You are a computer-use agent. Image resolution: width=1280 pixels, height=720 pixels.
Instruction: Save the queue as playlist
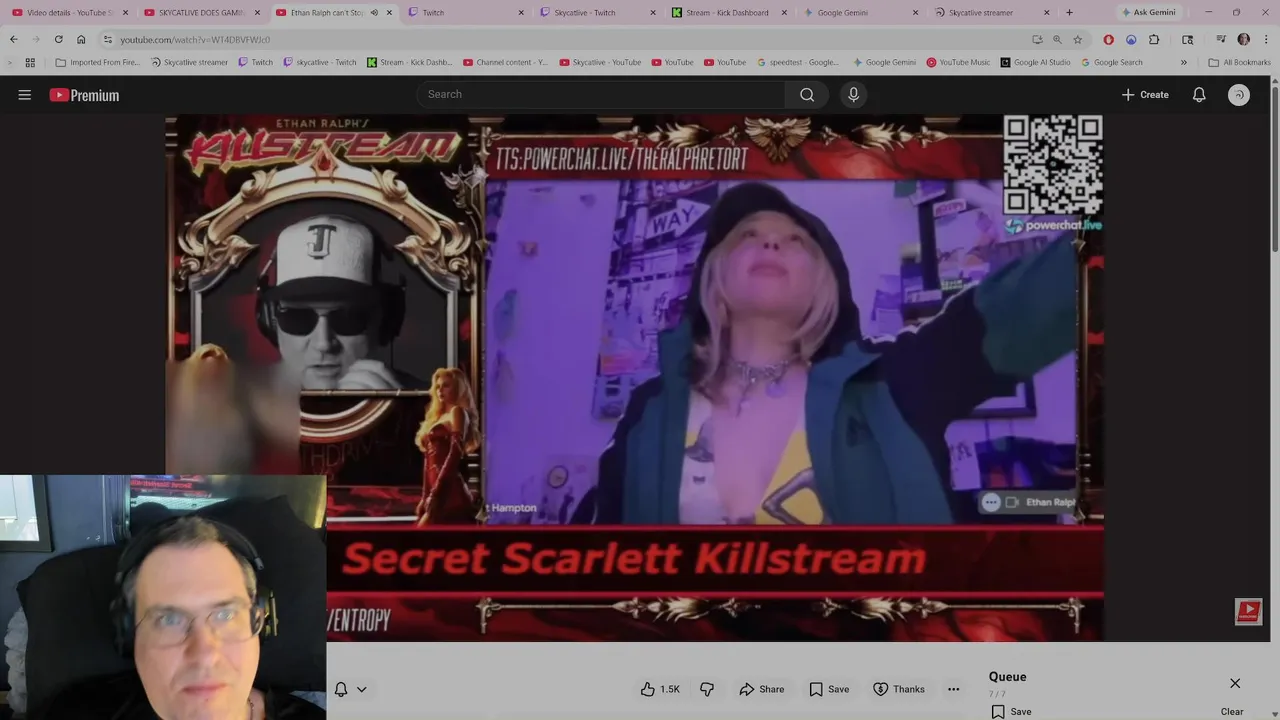[1011, 711]
